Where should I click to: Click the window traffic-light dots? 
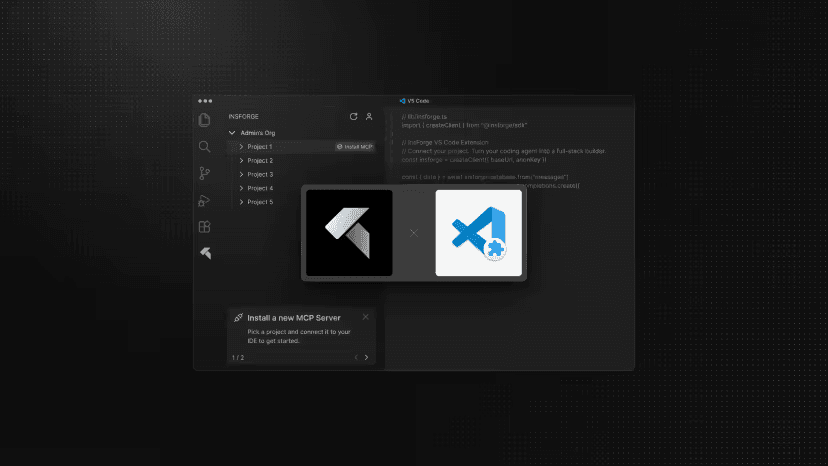click(x=205, y=101)
